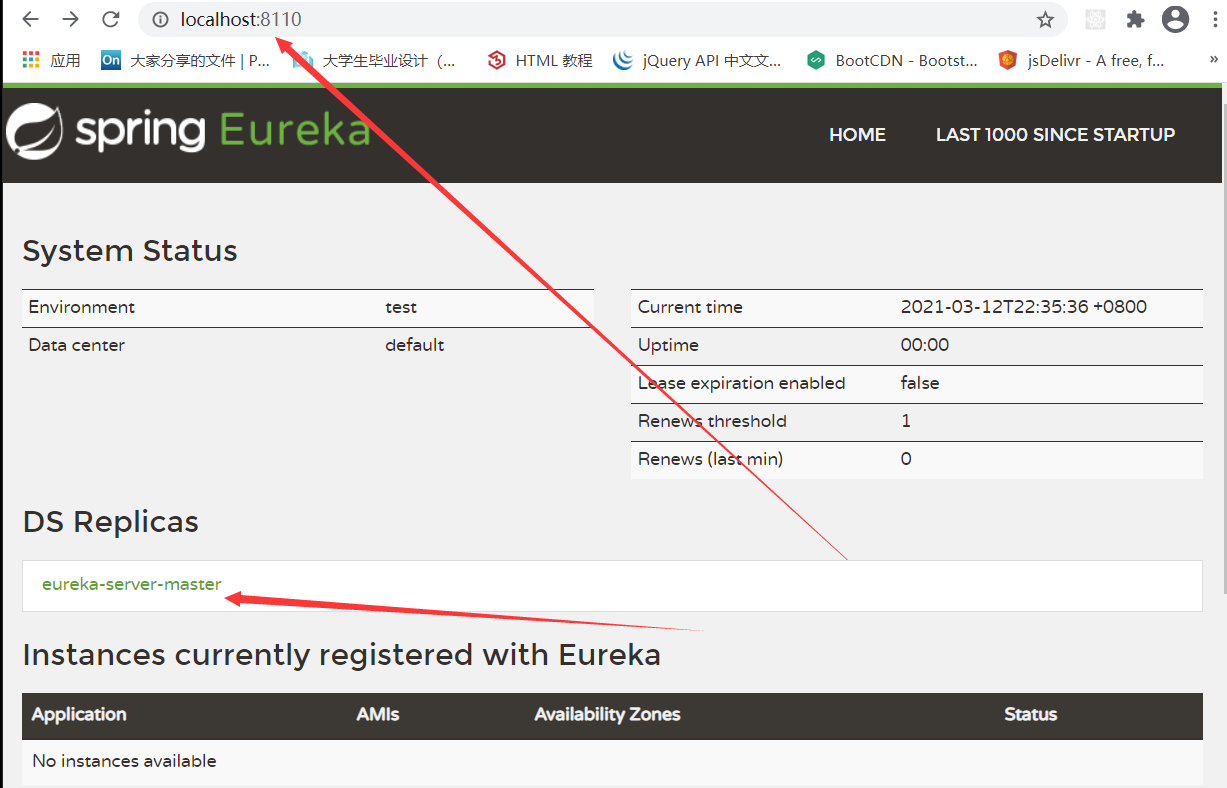1227x788 pixels.
Task: Open LAST 1000 SINCE STARTUP menu item
Action: [x=1055, y=134]
